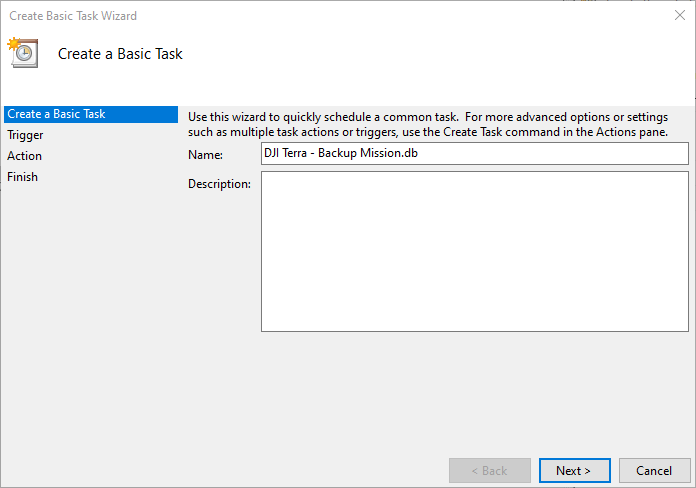Jump to the Finish step in sidebar

point(23,177)
